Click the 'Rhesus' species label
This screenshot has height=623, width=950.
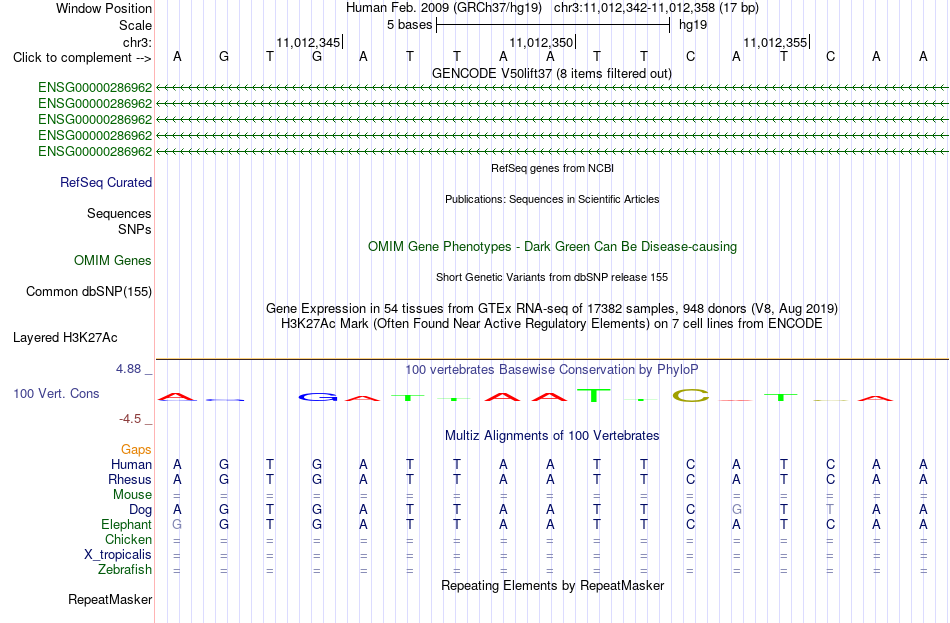(130, 480)
